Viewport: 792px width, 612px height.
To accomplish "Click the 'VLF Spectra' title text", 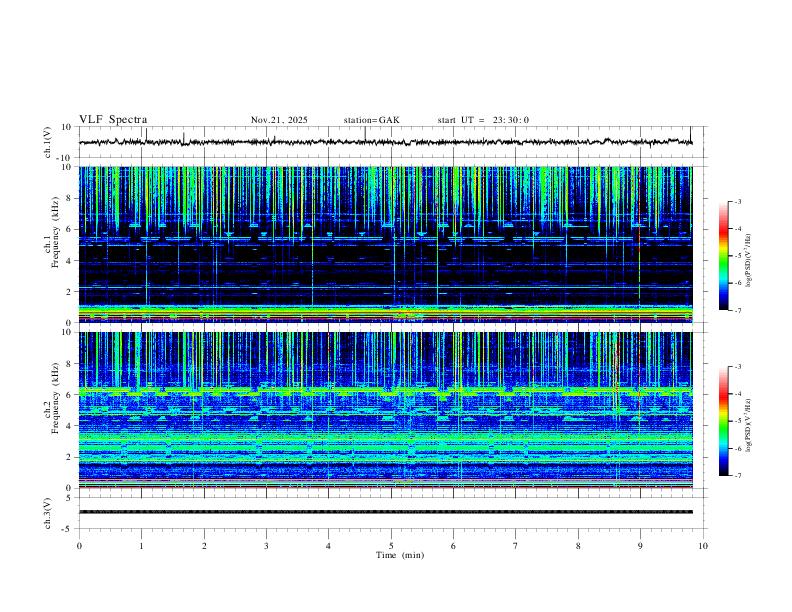I will pyautogui.click(x=113, y=120).
